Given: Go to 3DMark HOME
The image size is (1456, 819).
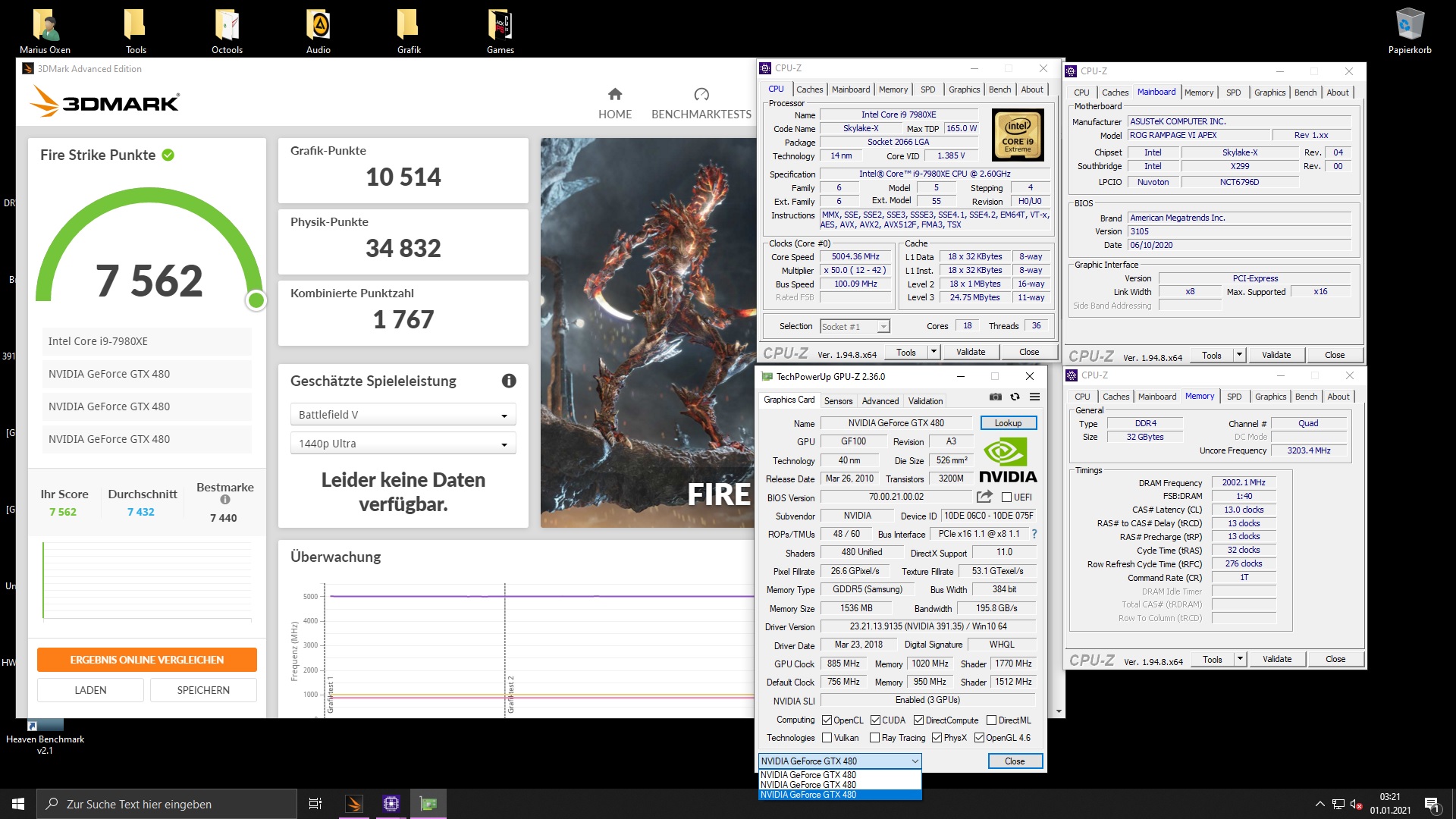Looking at the screenshot, I should tap(614, 103).
